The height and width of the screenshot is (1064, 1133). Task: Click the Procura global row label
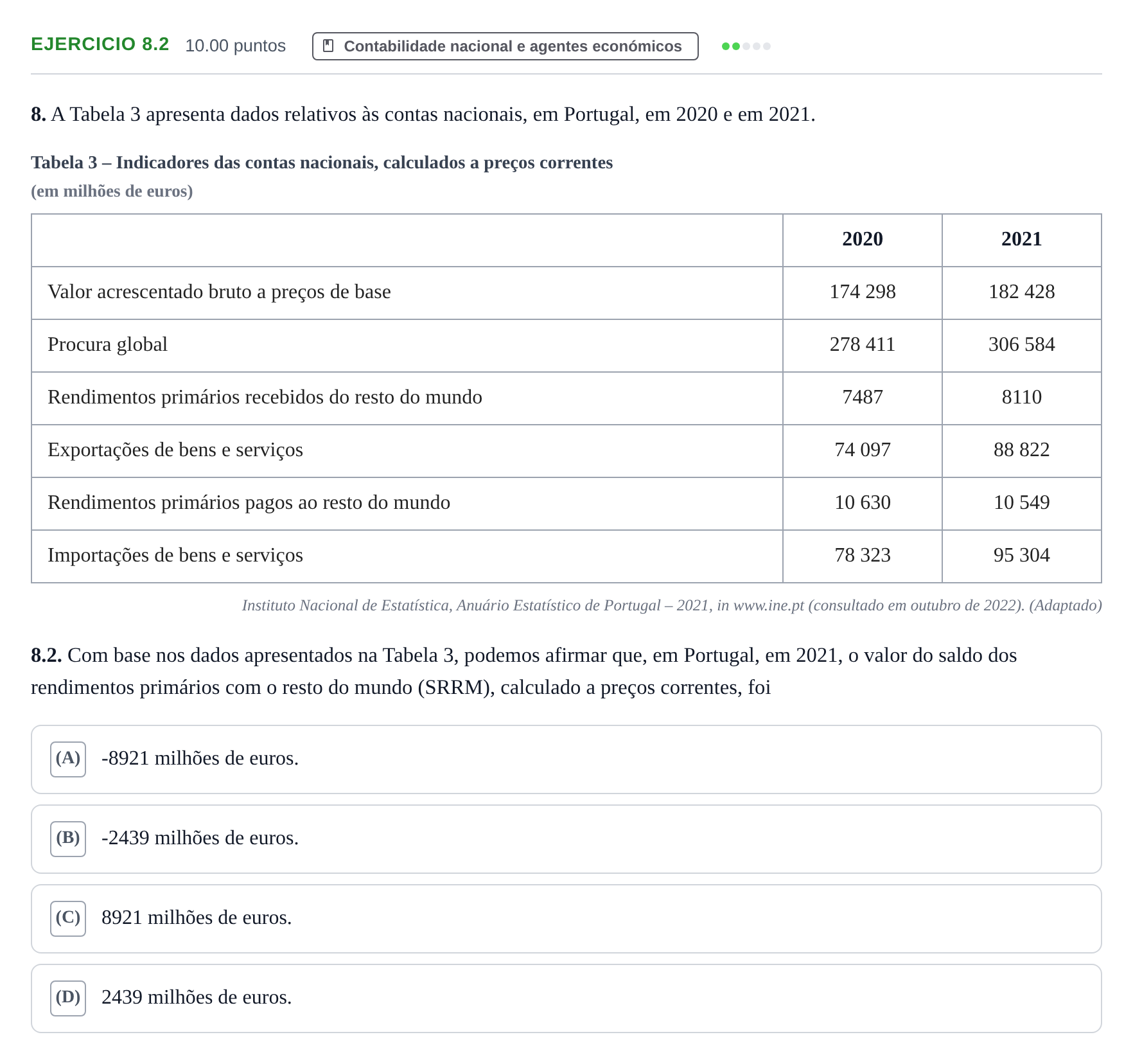pos(107,345)
